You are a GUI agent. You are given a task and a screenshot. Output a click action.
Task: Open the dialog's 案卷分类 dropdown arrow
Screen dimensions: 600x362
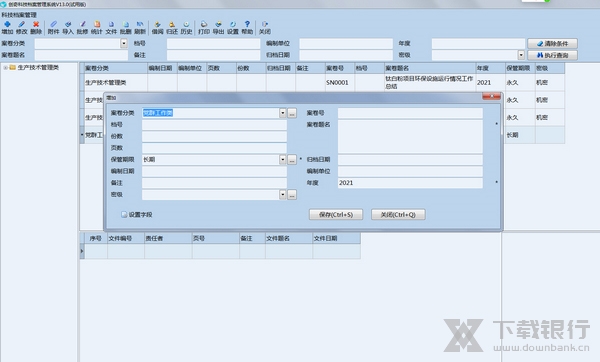click(282, 113)
